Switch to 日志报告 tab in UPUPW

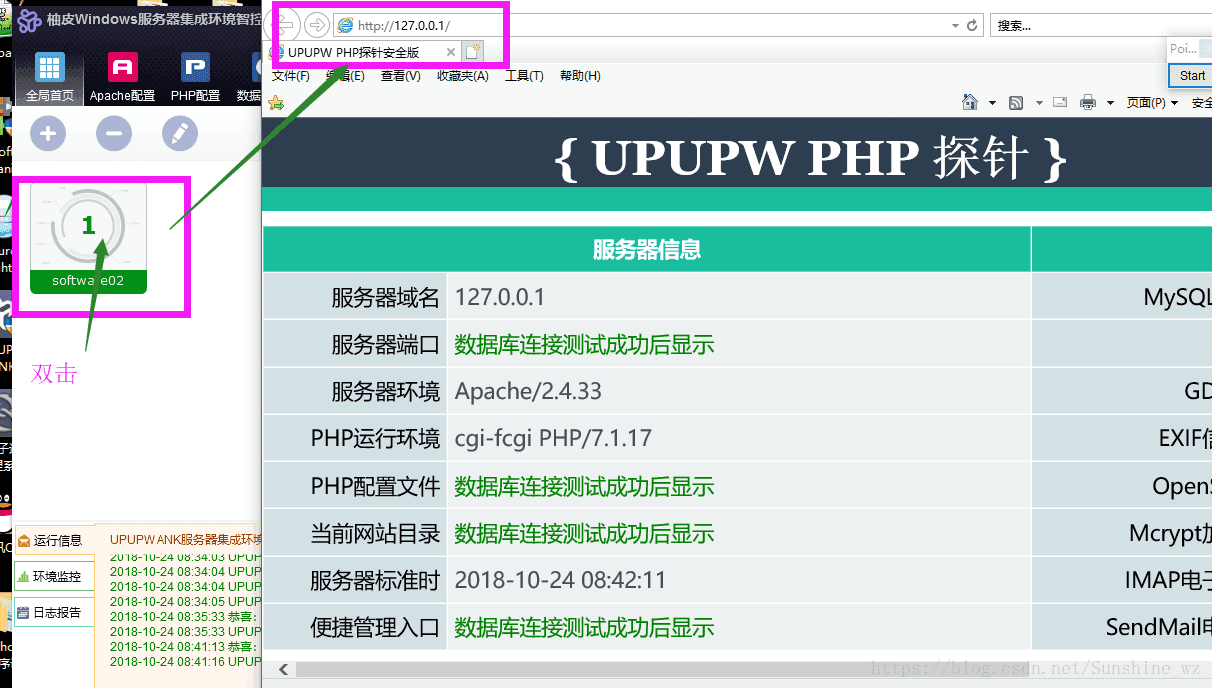point(54,613)
